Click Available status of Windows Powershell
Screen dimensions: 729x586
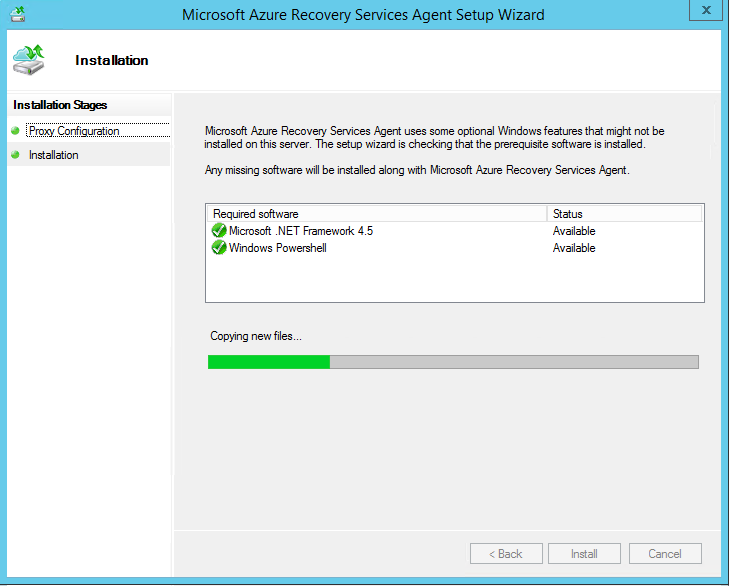tap(574, 248)
